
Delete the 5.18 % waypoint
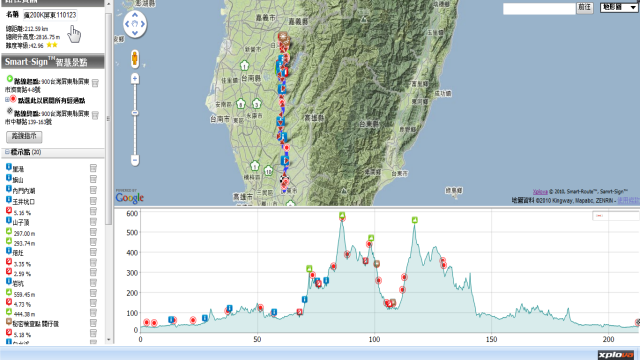93,333
